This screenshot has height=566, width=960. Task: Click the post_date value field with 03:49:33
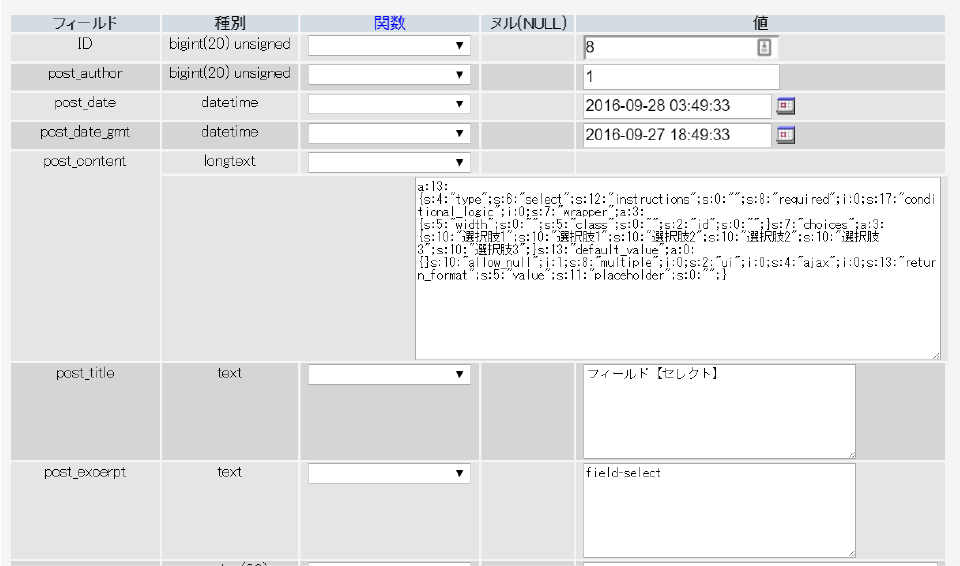coord(676,106)
